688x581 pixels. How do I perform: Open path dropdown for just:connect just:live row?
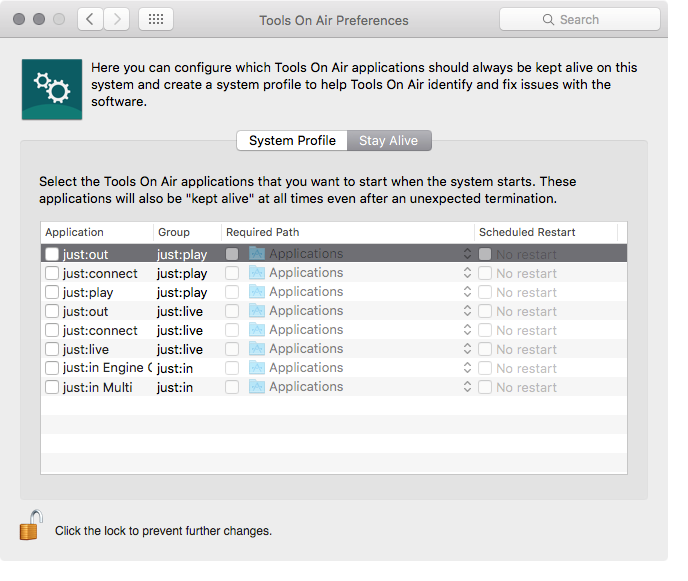click(x=467, y=330)
